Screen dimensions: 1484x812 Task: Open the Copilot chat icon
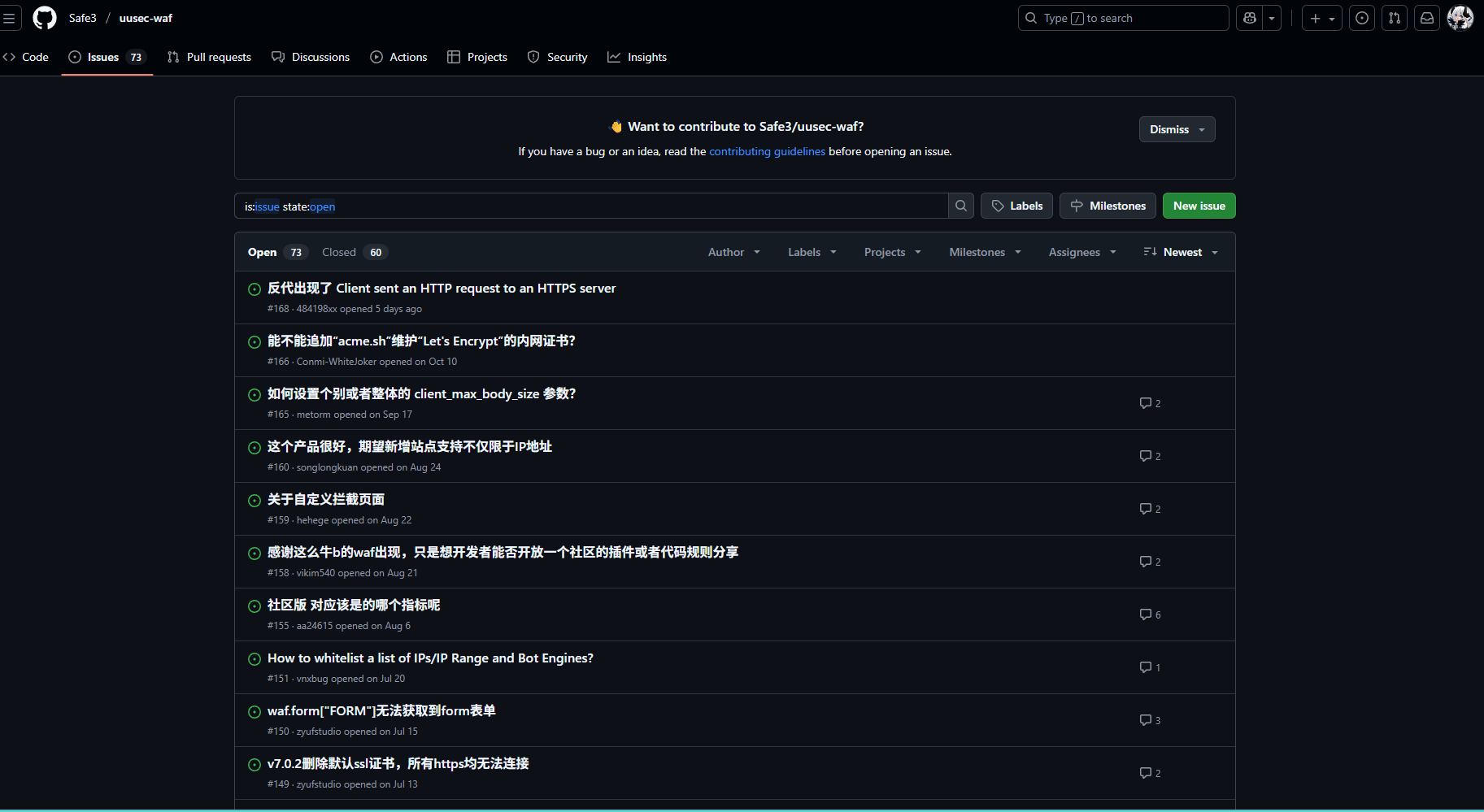(x=1250, y=18)
